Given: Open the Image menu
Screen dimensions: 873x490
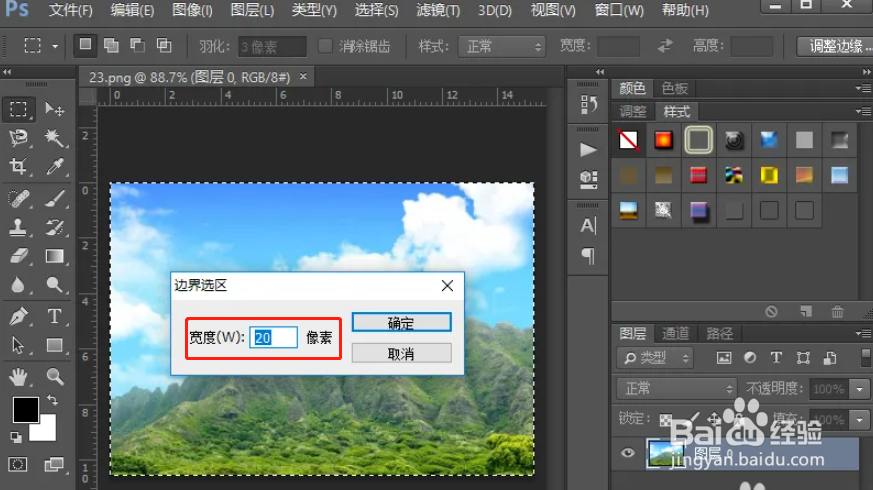Looking at the screenshot, I should [192, 10].
